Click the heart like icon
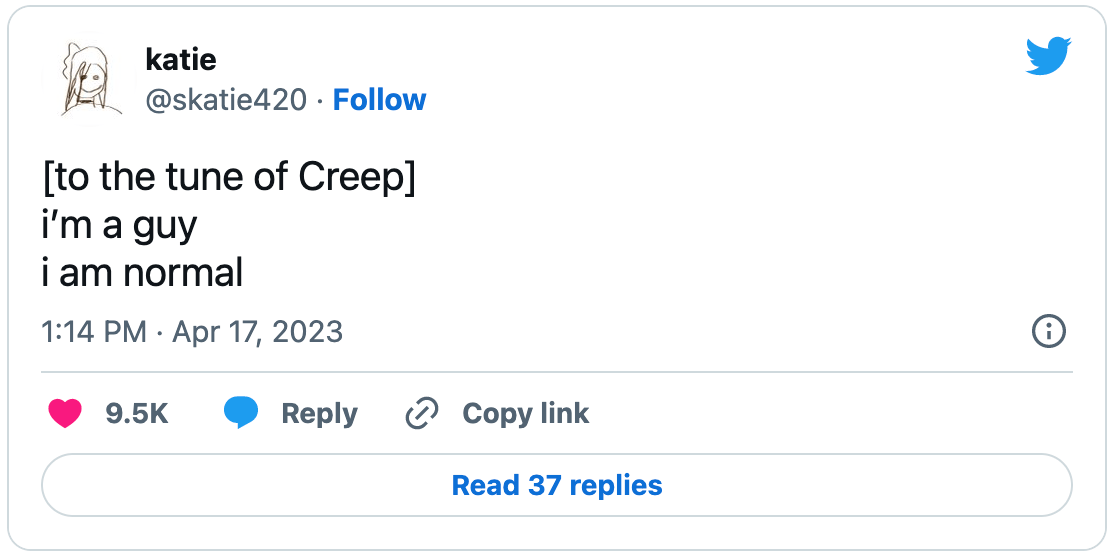Screen dimensions: 1114x560 click(x=65, y=413)
